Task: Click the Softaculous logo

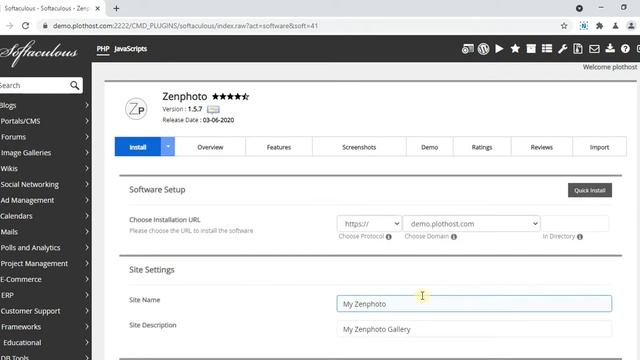Action: pos(39,52)
